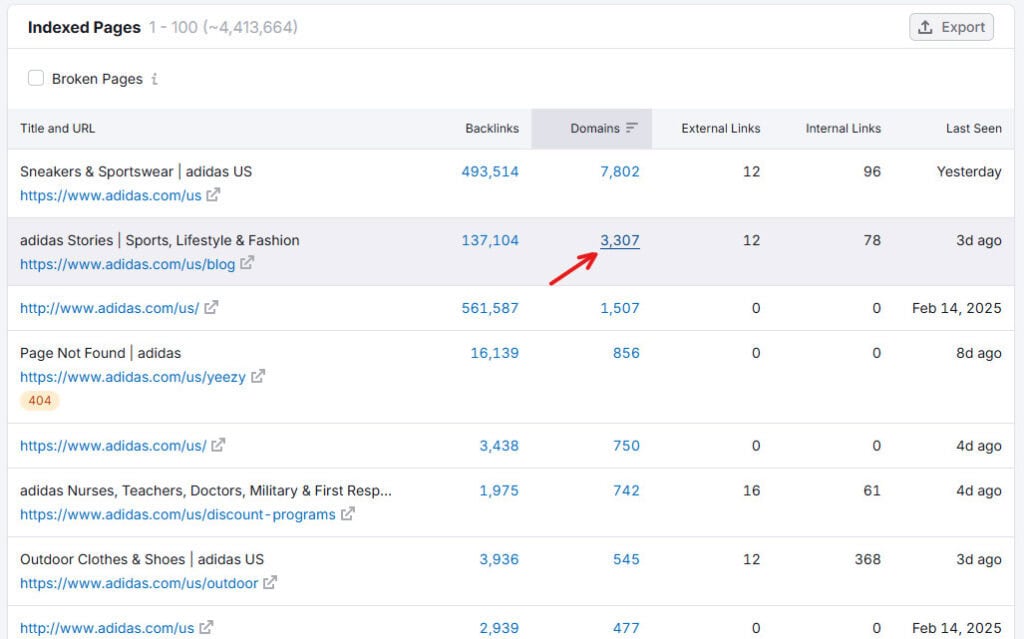Sort table by Backlinks column
Screen dimensions: 1024x639
pos(492,129)
